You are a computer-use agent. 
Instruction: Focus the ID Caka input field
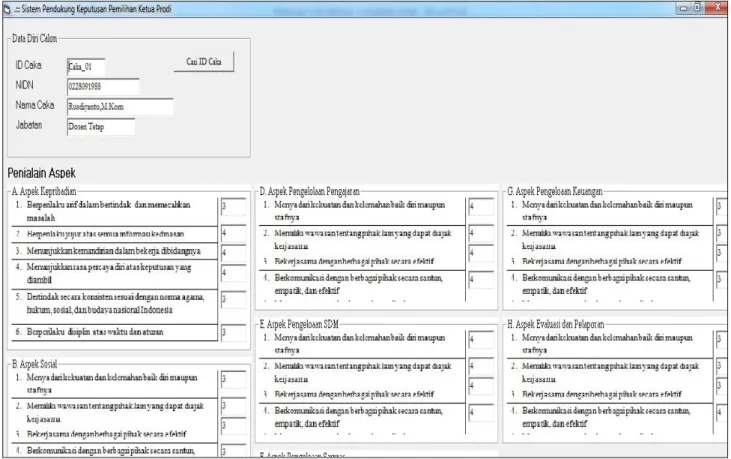pyautogui.click(x=86, y=67)
